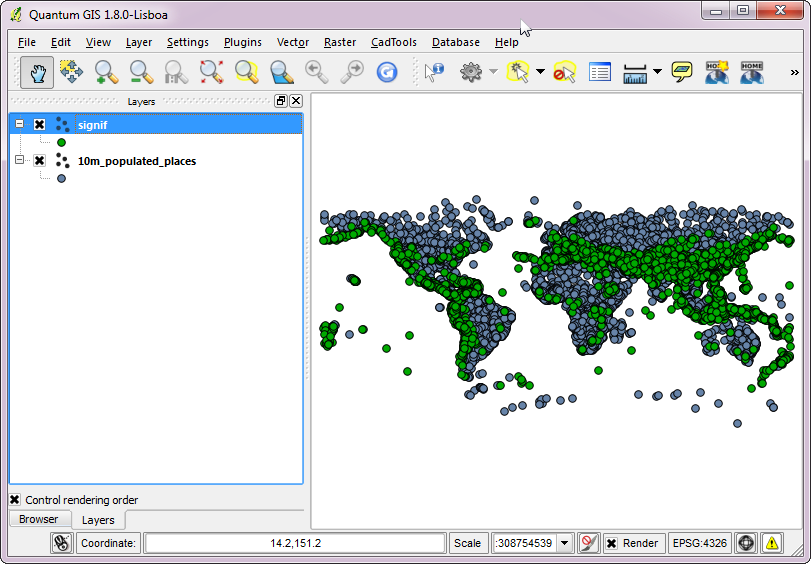Click the coordinate input field
The width and height of the screenshot is (811, 564).
pos(295,543)
